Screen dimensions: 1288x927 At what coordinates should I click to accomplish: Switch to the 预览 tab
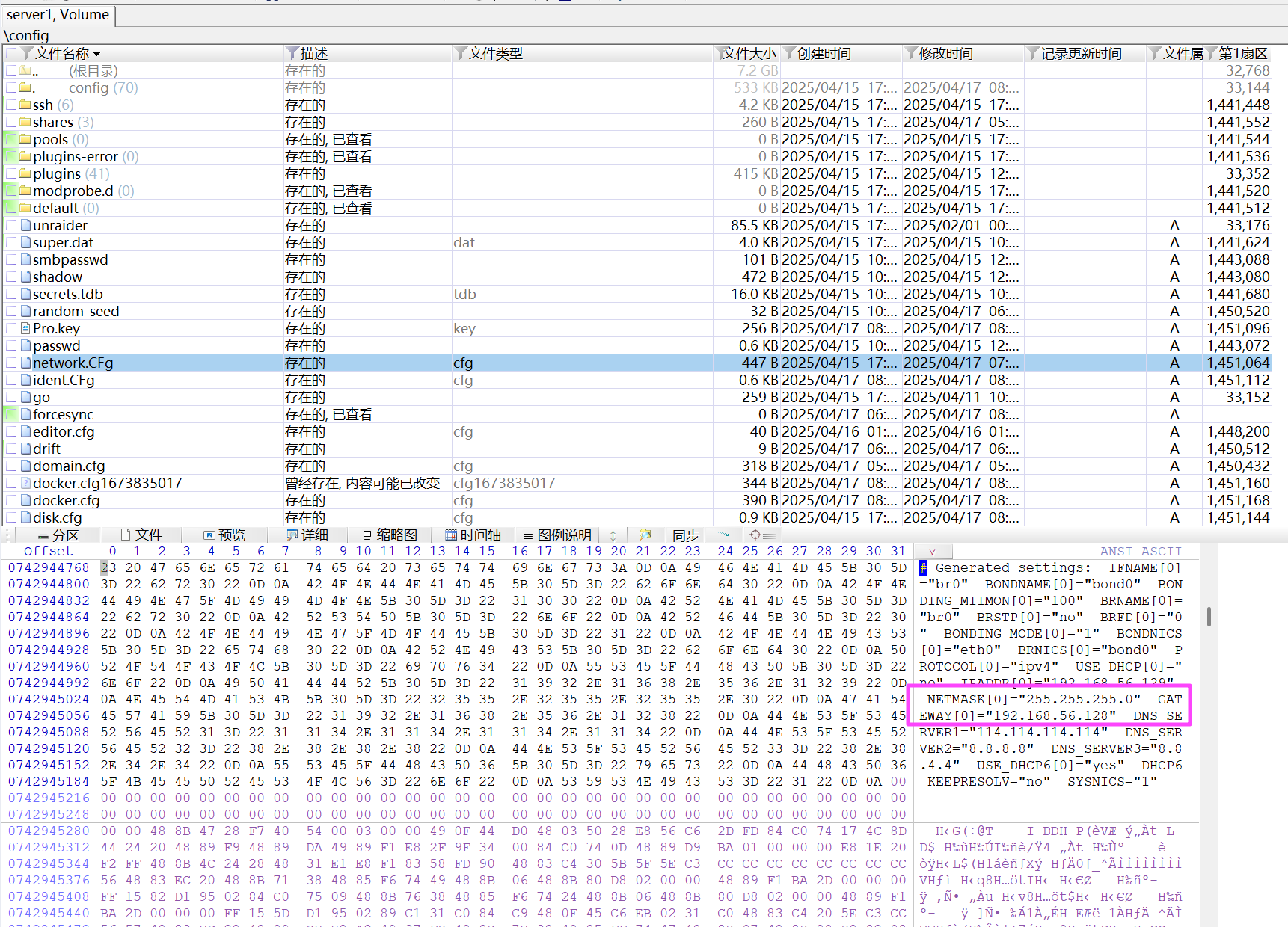coord(225,535)
